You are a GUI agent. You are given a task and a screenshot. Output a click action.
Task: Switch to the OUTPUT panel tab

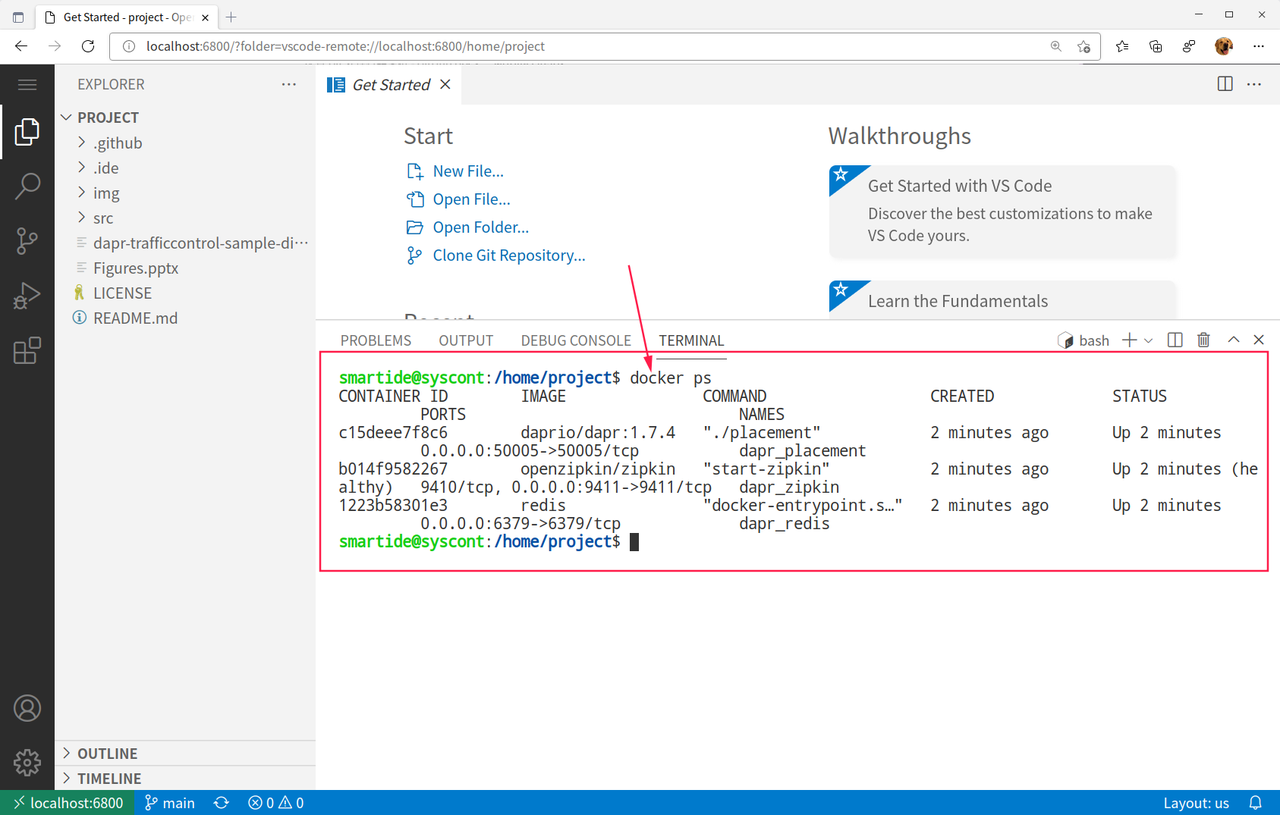466,340
